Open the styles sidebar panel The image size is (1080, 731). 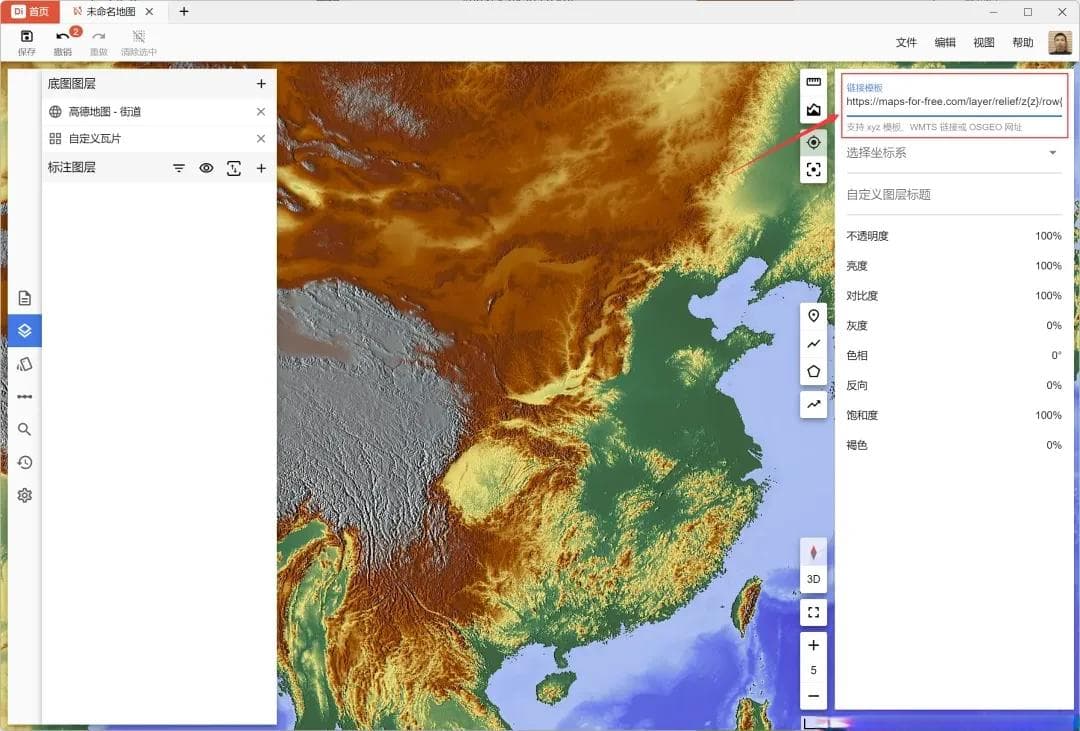[25, 364]
